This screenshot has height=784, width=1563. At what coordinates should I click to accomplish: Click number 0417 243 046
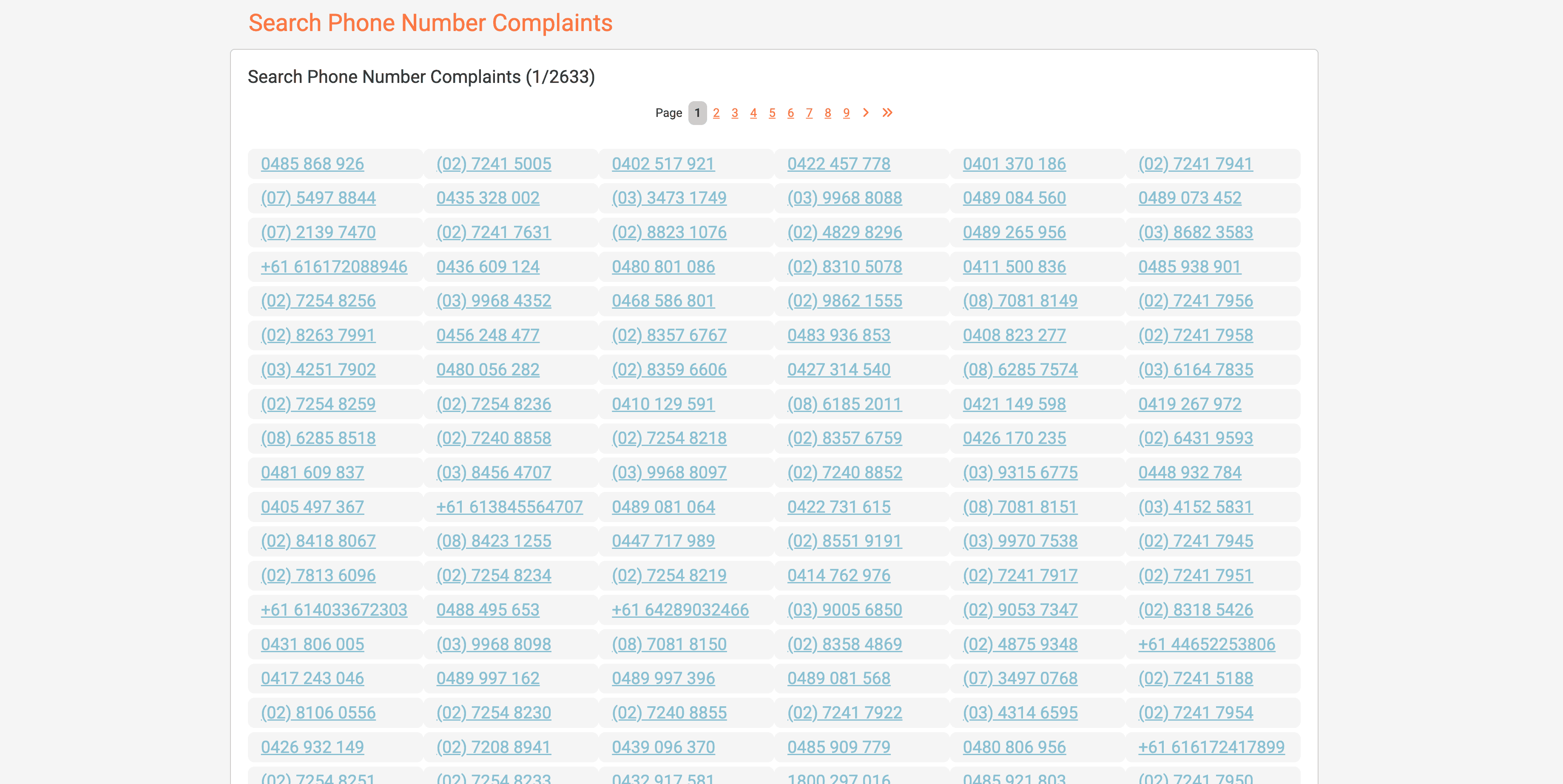[313, 679]
